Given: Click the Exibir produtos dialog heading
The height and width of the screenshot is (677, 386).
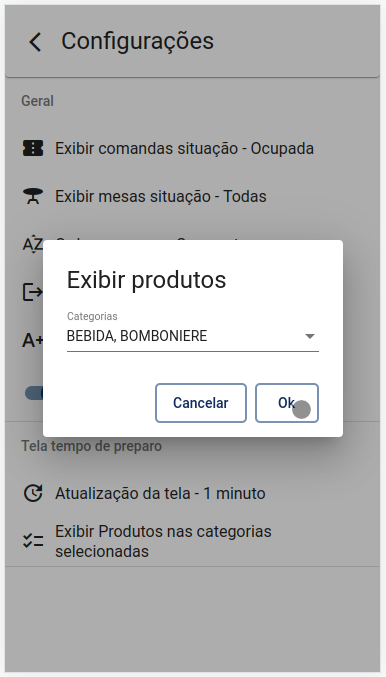Looking at the screenshot, I should coord(146,280).
